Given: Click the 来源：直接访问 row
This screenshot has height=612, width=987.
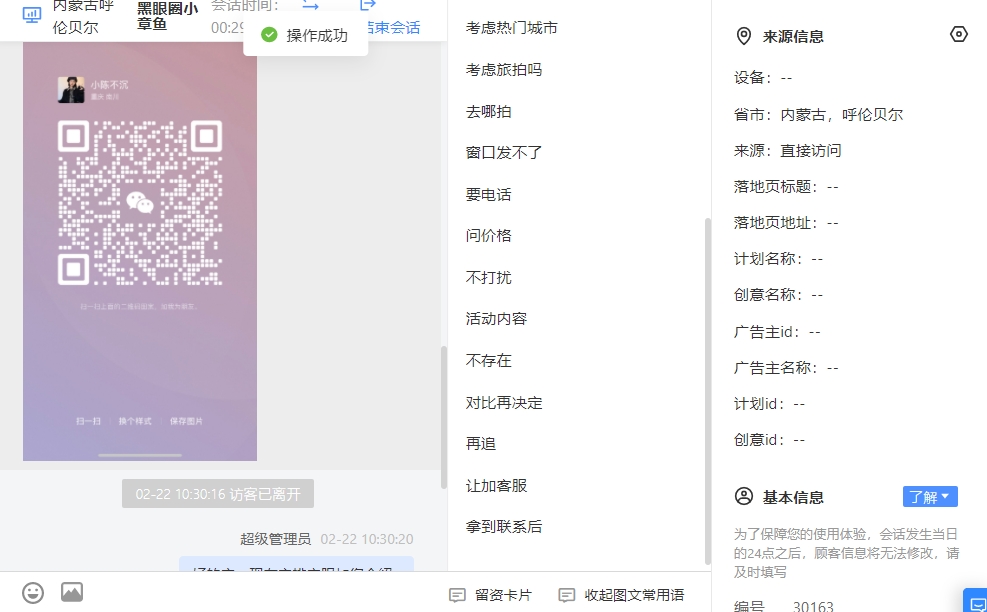Looking at the screenshot, I should coord(787,150).
